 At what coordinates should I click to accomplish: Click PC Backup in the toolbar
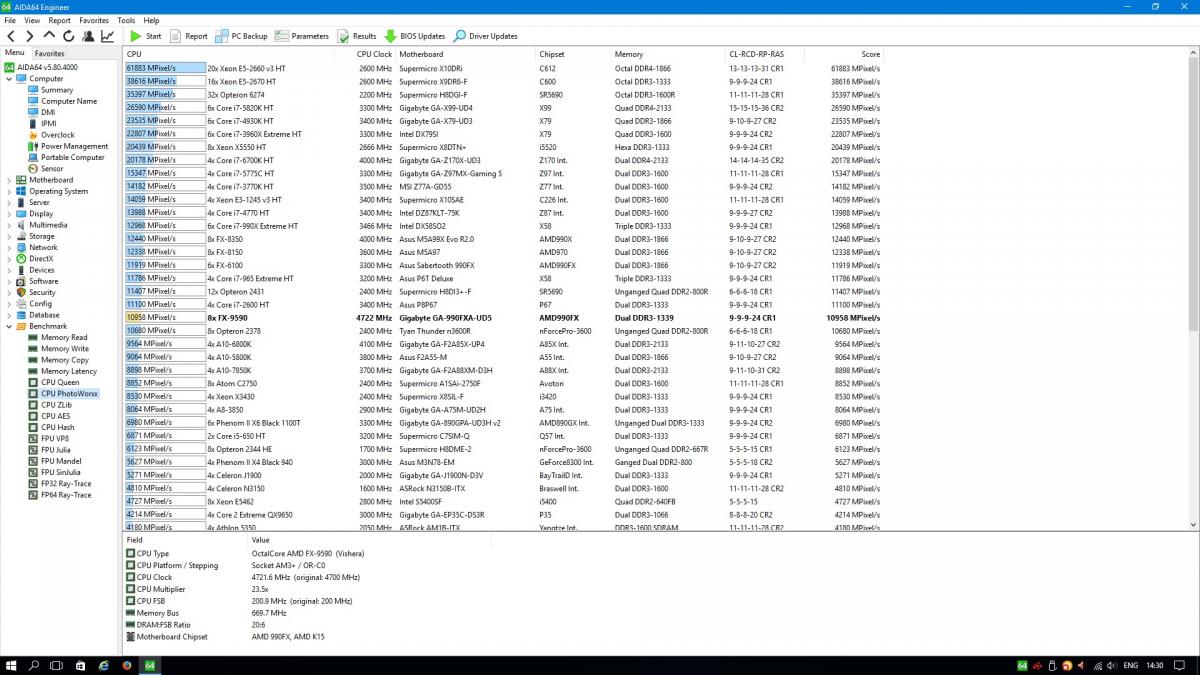(x=241, y=36)
